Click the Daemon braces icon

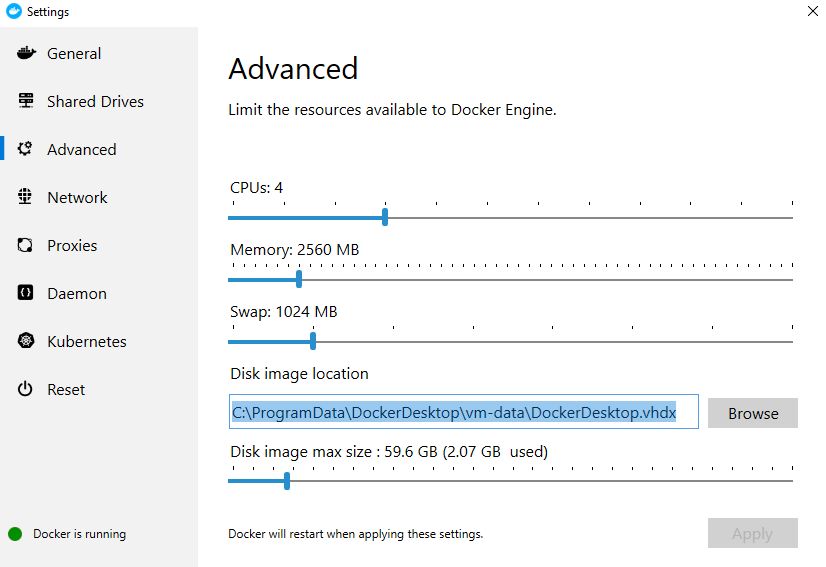tap(26, 293)
